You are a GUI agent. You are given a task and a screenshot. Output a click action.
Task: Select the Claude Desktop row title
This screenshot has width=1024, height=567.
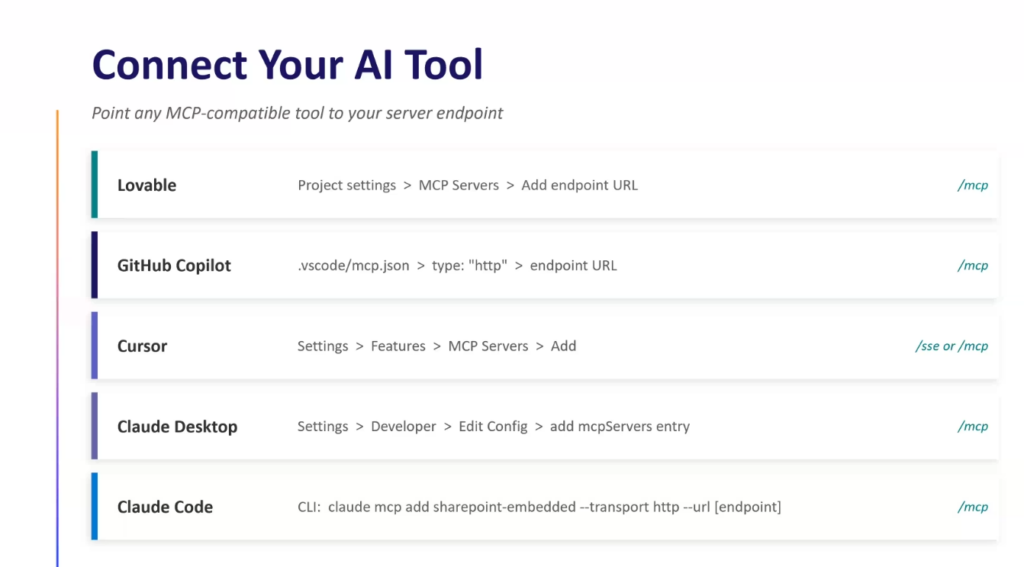coord(177,426)
